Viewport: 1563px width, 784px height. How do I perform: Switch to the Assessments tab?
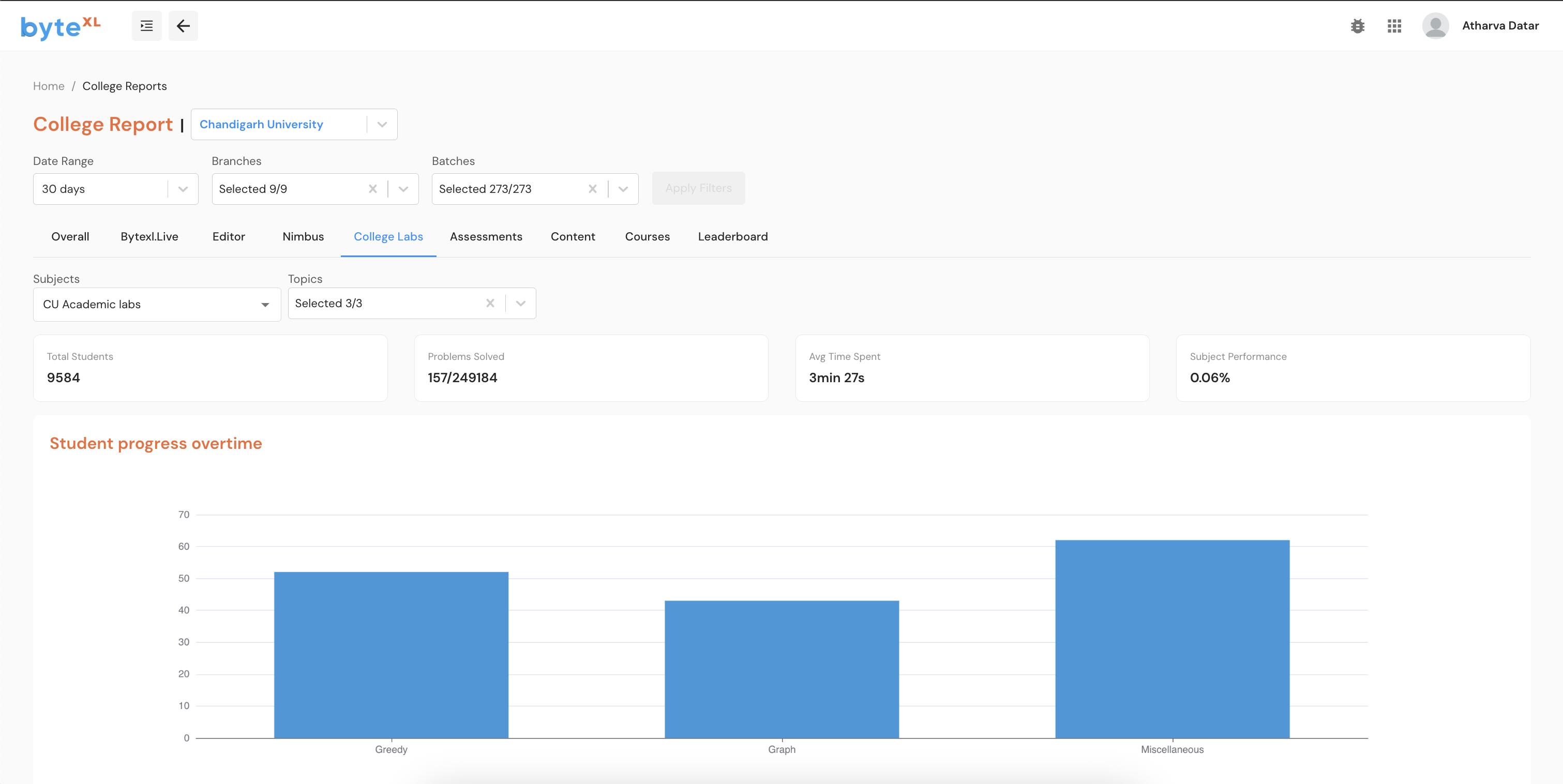click(x=486, y=237)
